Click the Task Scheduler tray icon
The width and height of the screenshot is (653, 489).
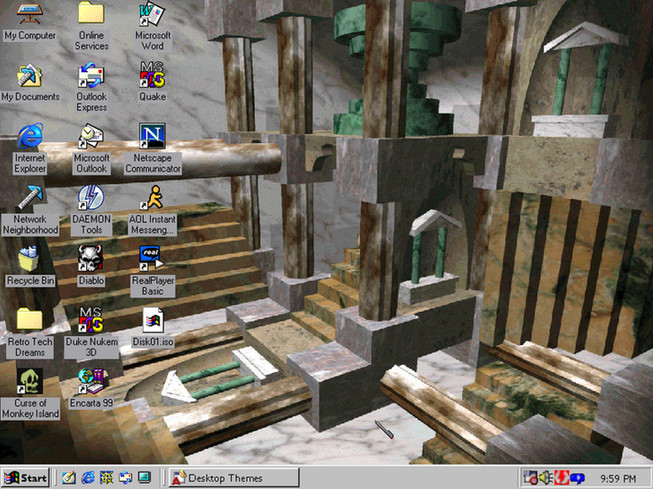[531, 478]
